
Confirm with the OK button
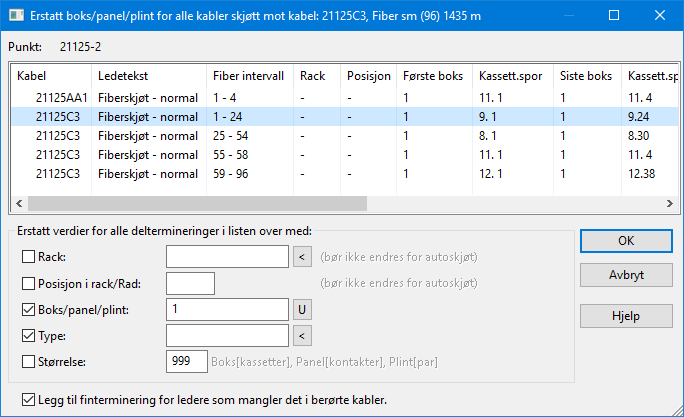626,241
